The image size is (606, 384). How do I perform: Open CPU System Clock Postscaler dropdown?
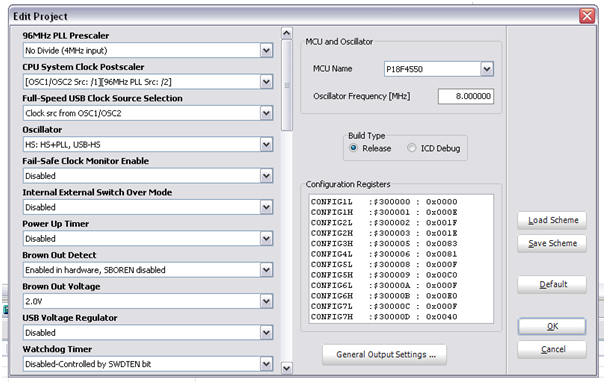[266, 82]
